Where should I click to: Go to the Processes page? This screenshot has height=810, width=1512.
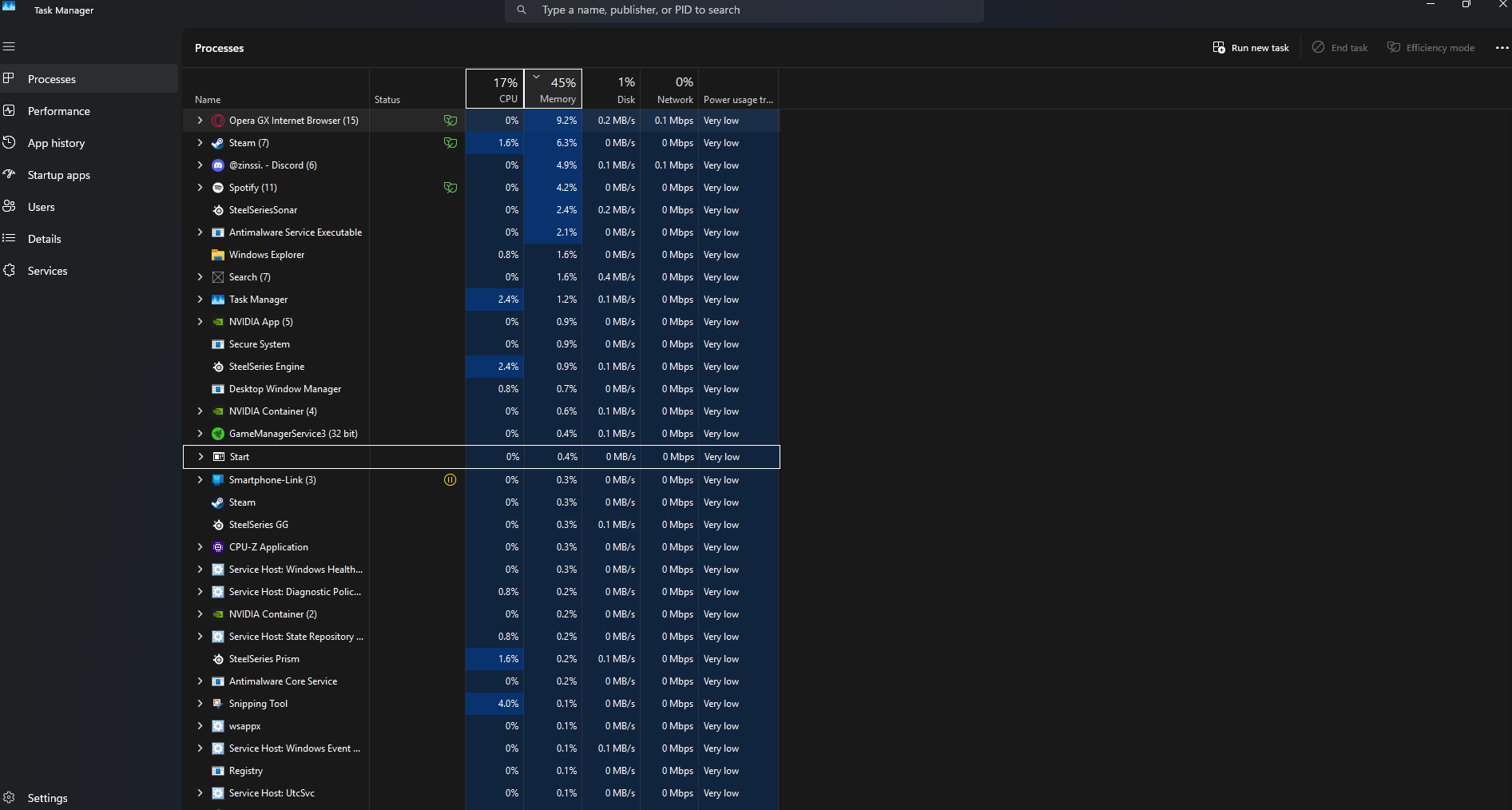89,79
